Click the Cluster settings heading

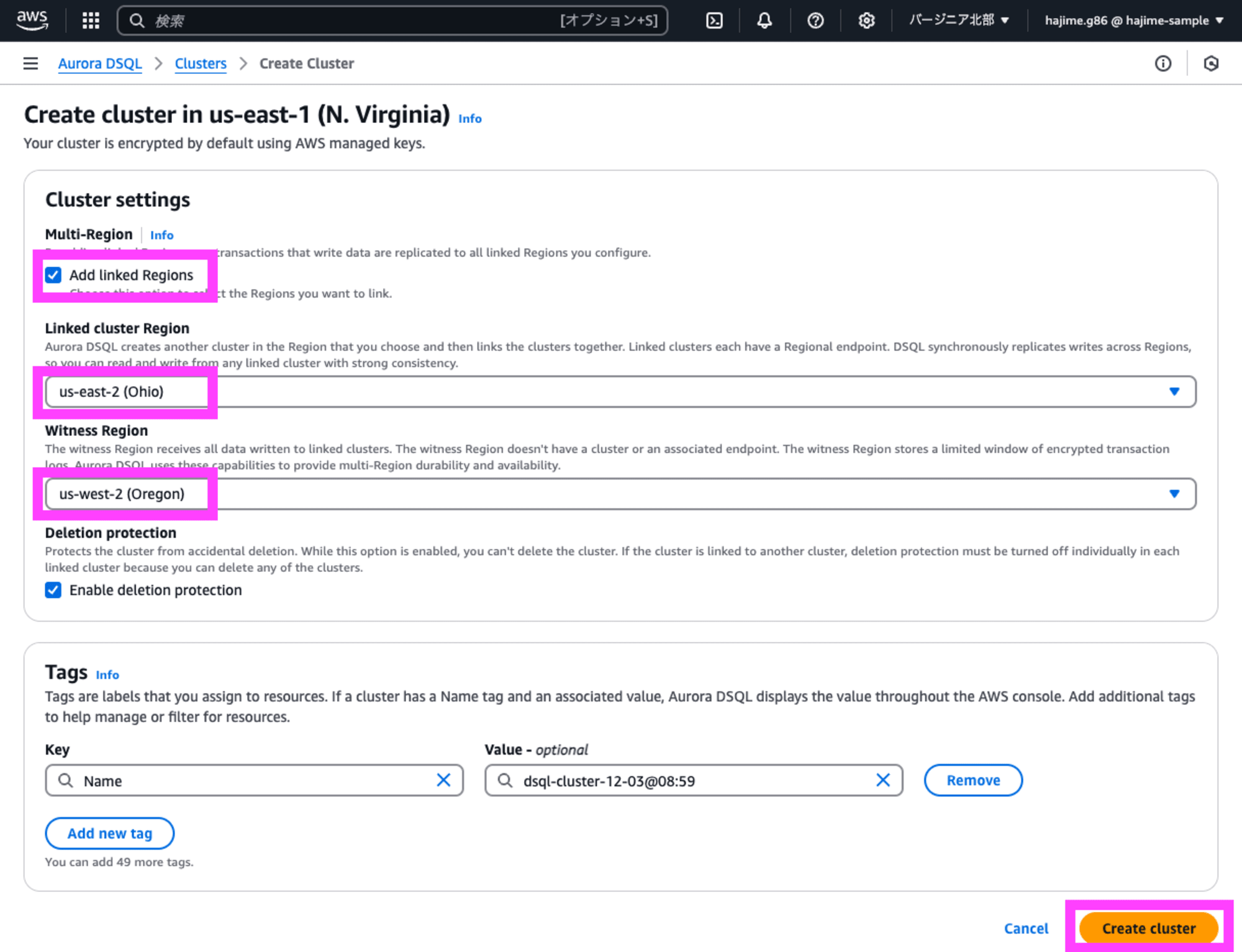click(118, 200)
